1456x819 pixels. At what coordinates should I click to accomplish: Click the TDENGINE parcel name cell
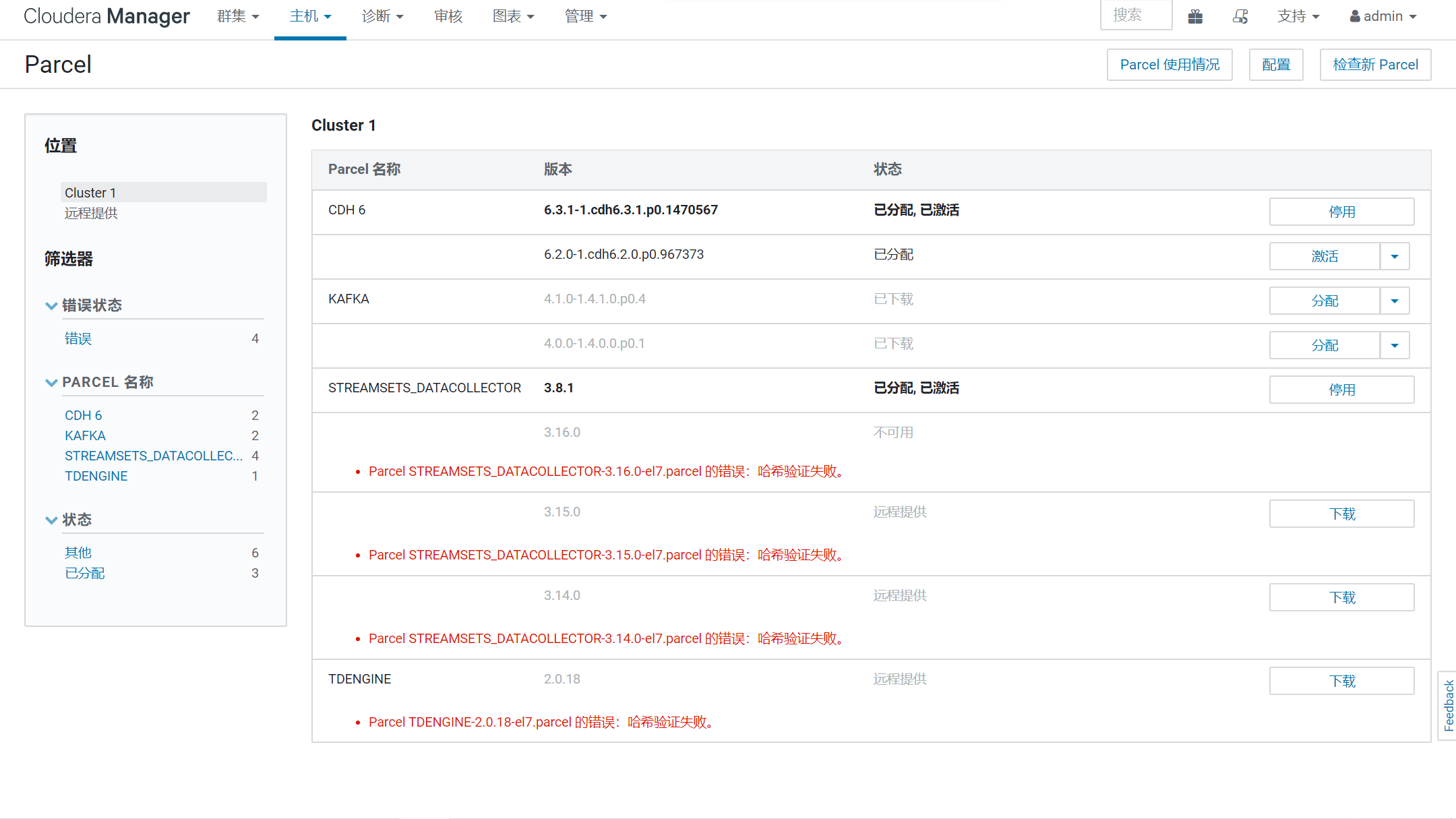click(359, 679)
